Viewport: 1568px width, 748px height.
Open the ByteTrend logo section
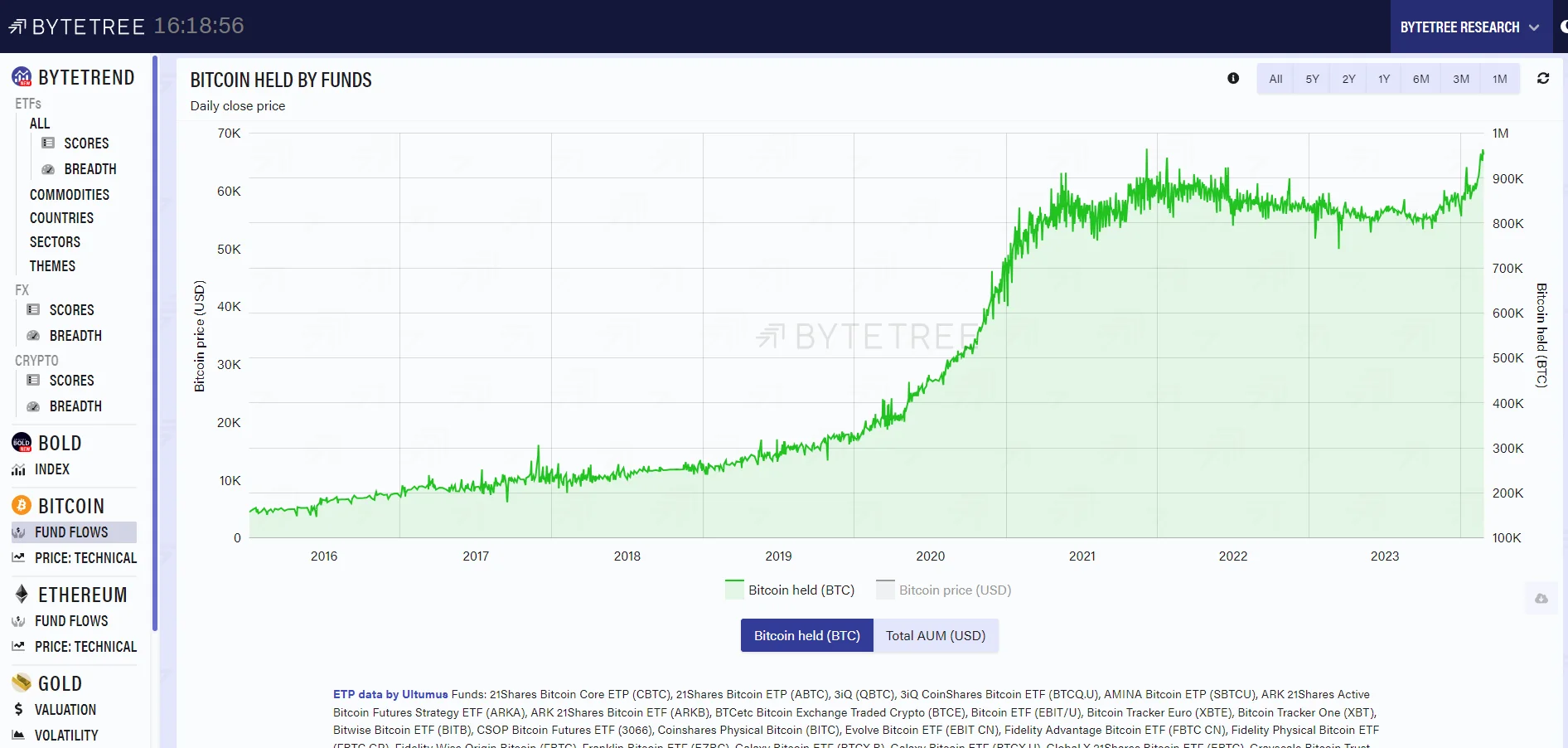22,77
